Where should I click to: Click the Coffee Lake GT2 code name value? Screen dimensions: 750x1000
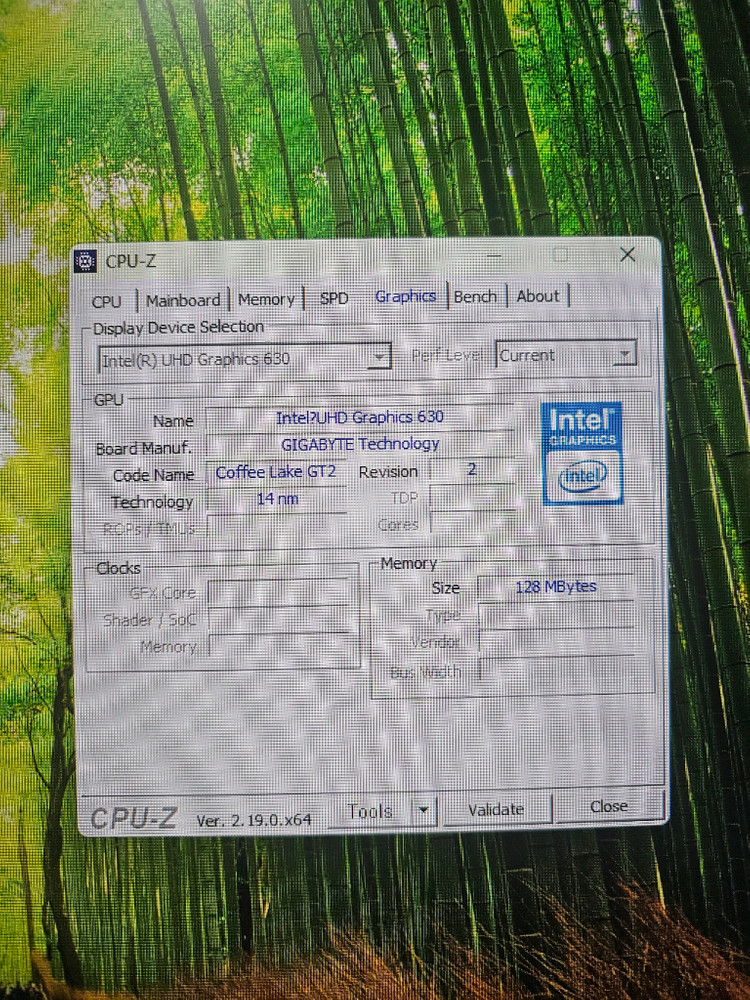(276, 473)
